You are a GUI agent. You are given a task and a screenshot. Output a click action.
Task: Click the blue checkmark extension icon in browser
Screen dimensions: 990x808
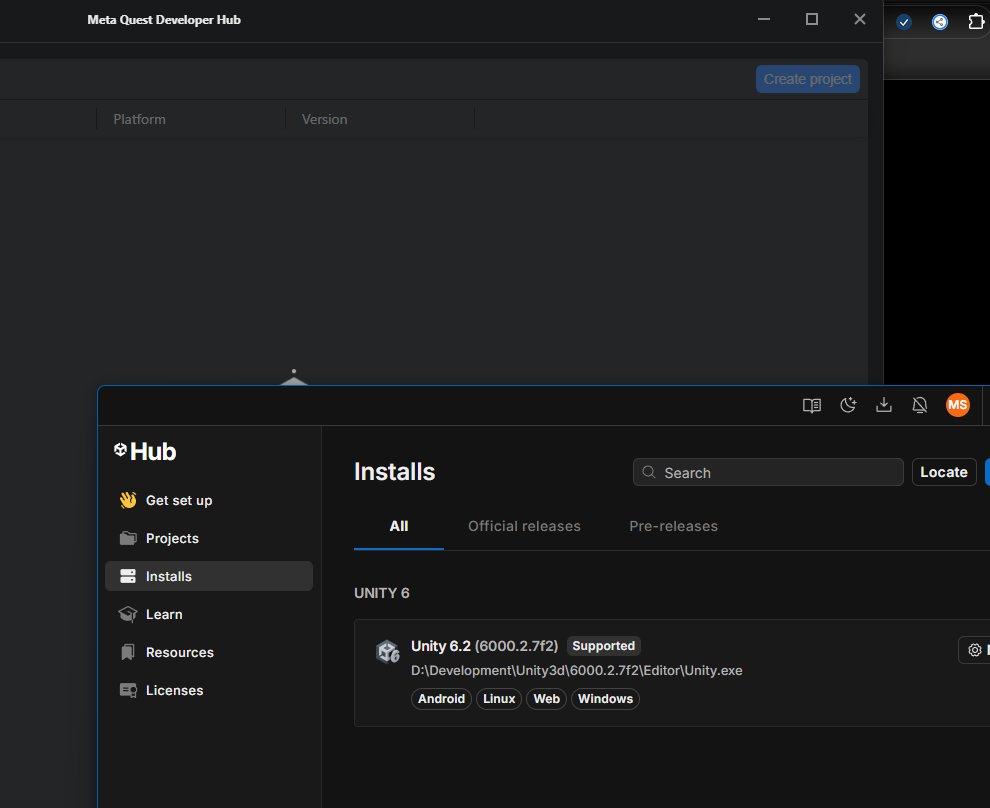point(904,23)
